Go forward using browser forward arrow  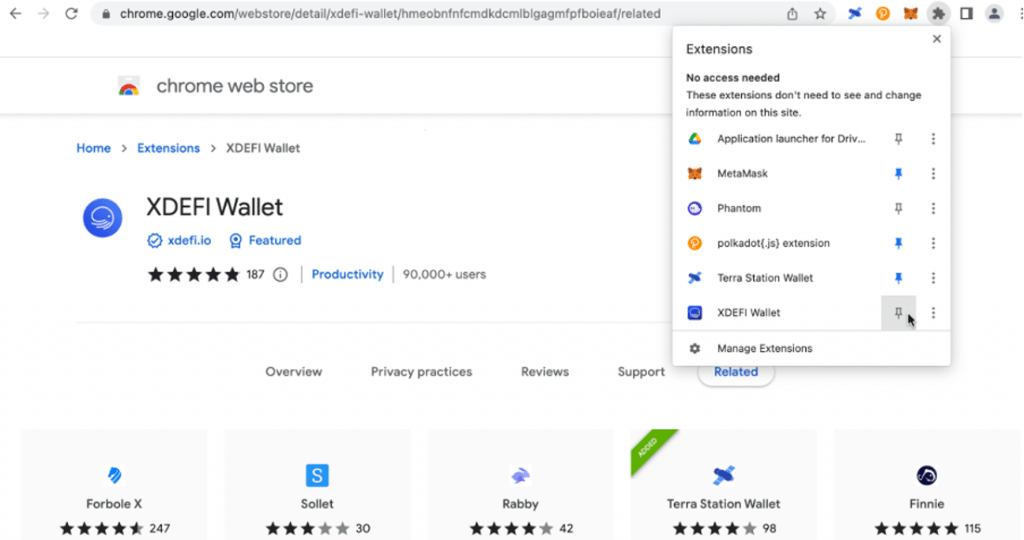[x=44, y=14]
